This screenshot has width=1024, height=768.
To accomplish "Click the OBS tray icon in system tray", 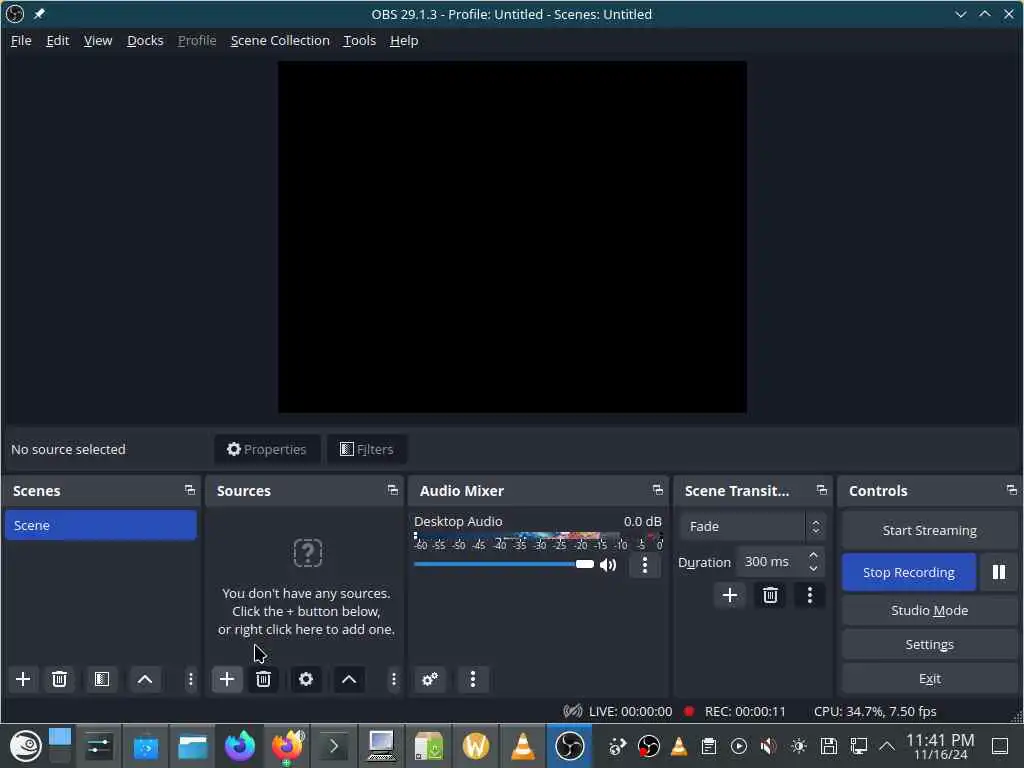I will point(648,746).
